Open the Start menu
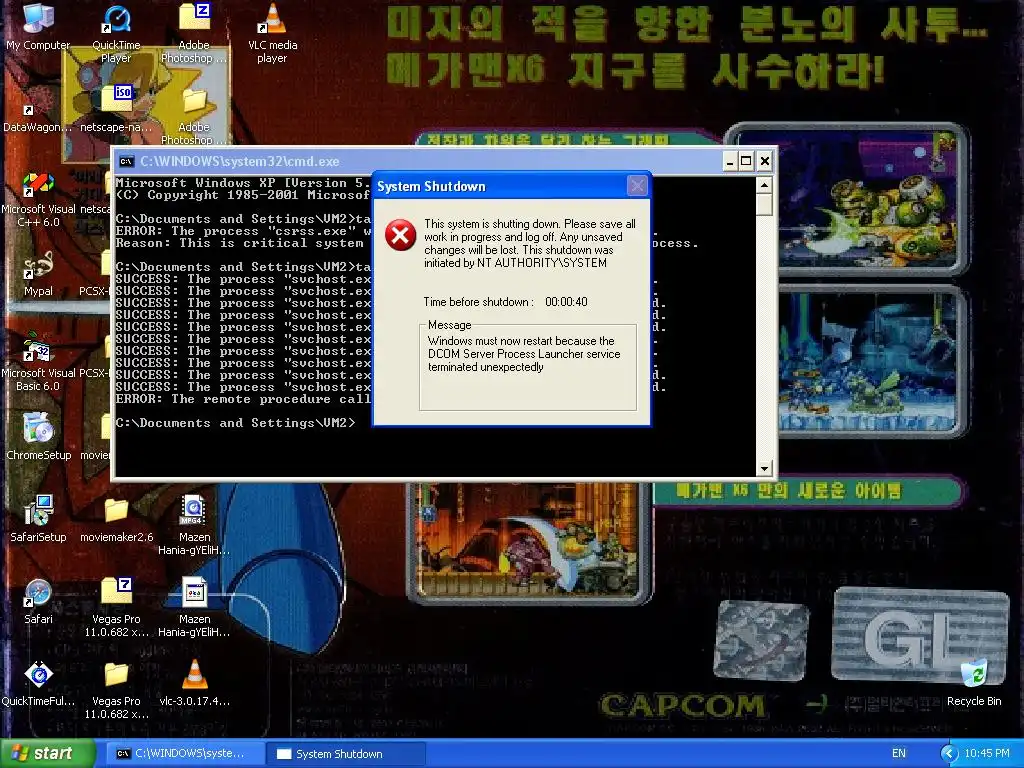The image size is (1024, 768). pos(47,754)
